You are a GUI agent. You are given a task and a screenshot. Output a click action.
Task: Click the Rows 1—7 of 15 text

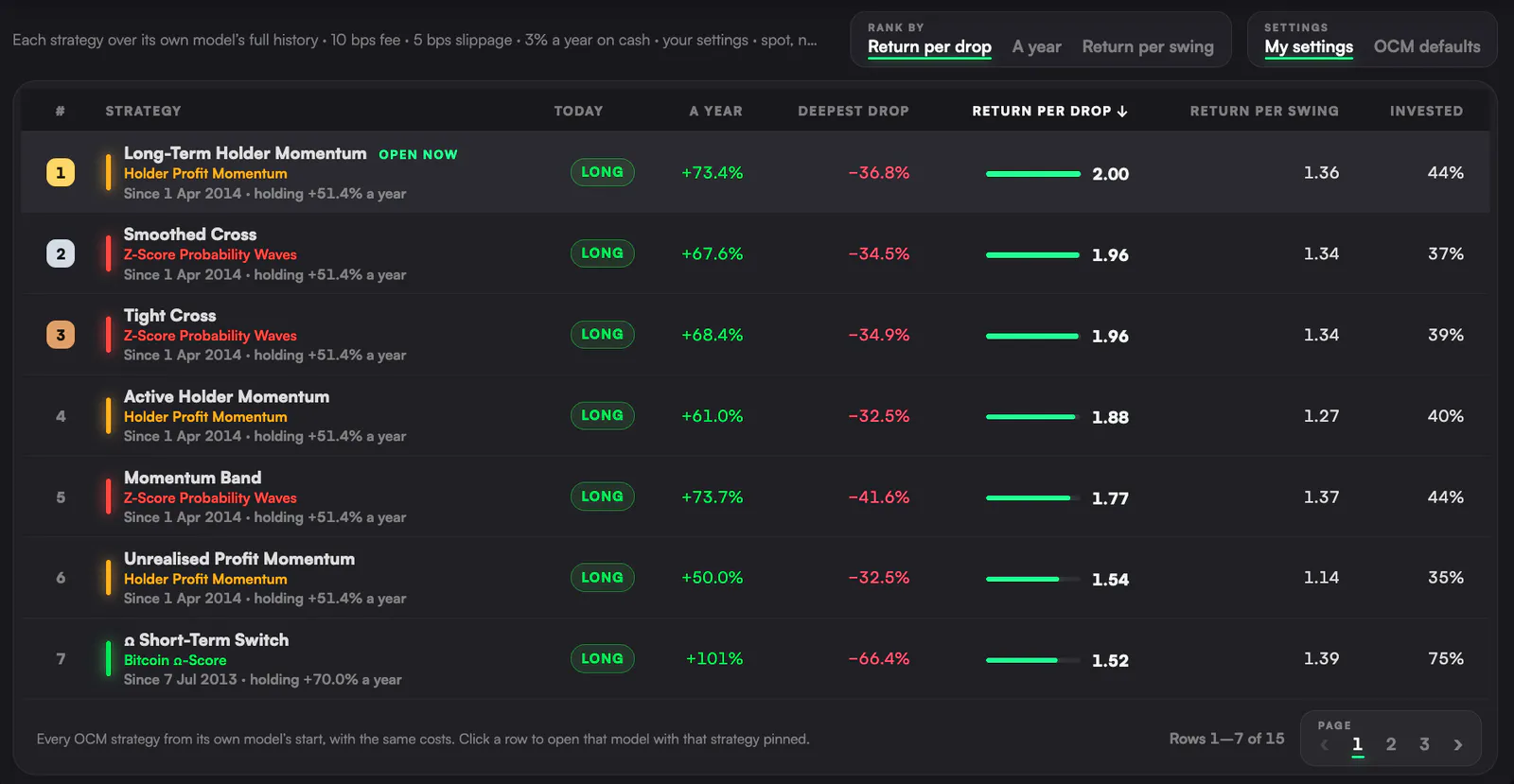tap(1226, 739)
